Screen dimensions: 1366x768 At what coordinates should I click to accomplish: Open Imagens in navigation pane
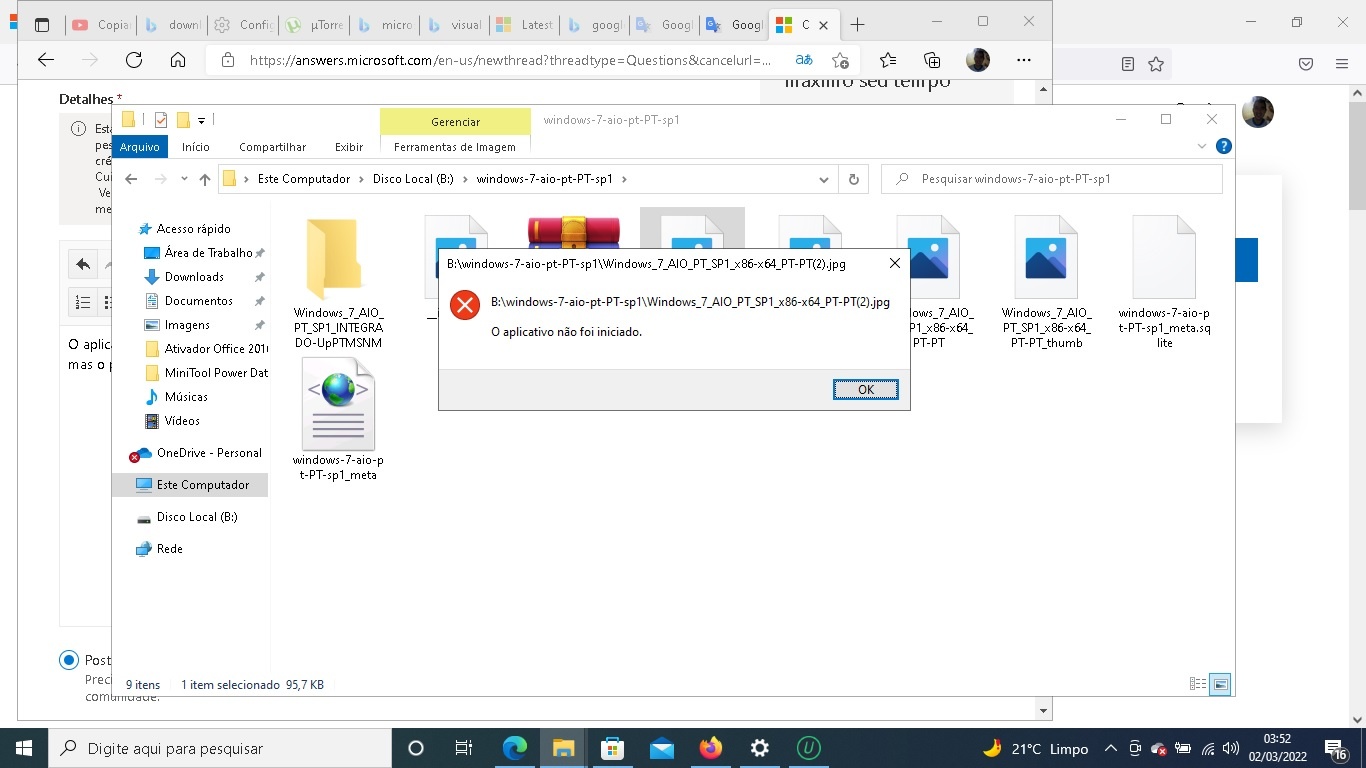pyautogui.click(x=187, y=325)
